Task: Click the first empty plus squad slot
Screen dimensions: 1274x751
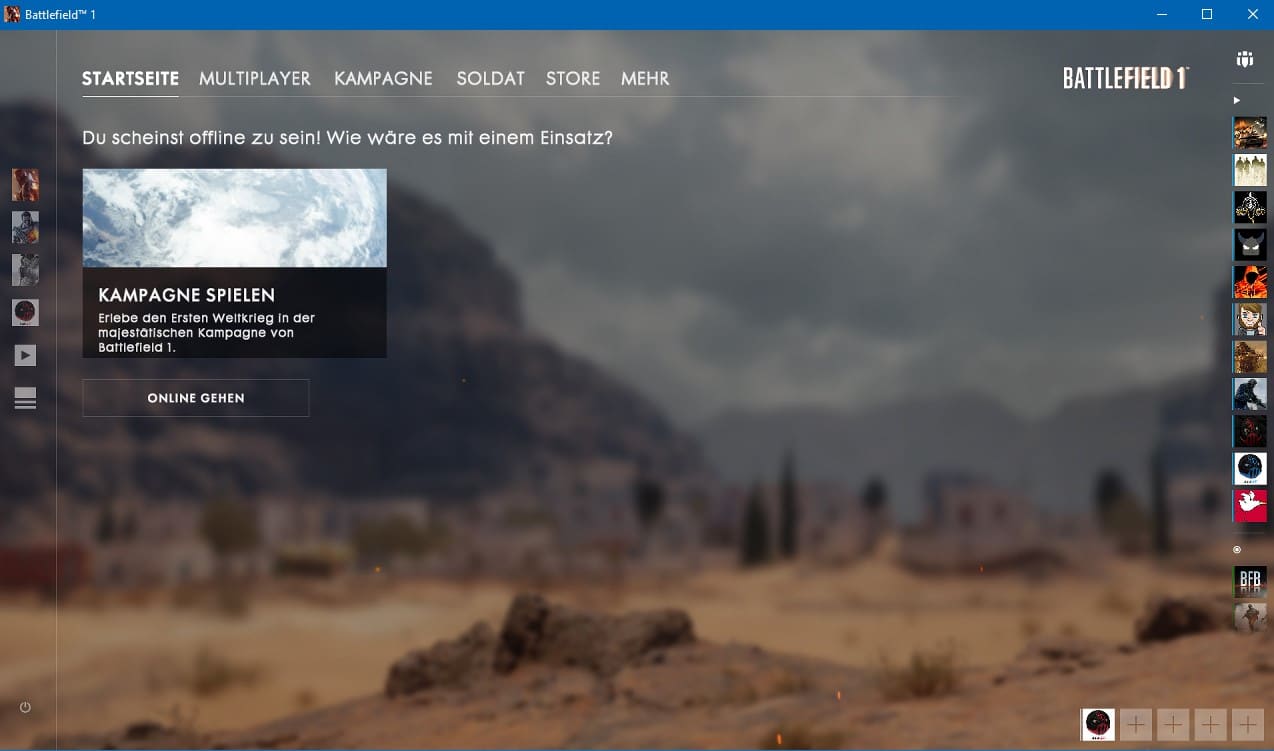Action: (1135, 724)
